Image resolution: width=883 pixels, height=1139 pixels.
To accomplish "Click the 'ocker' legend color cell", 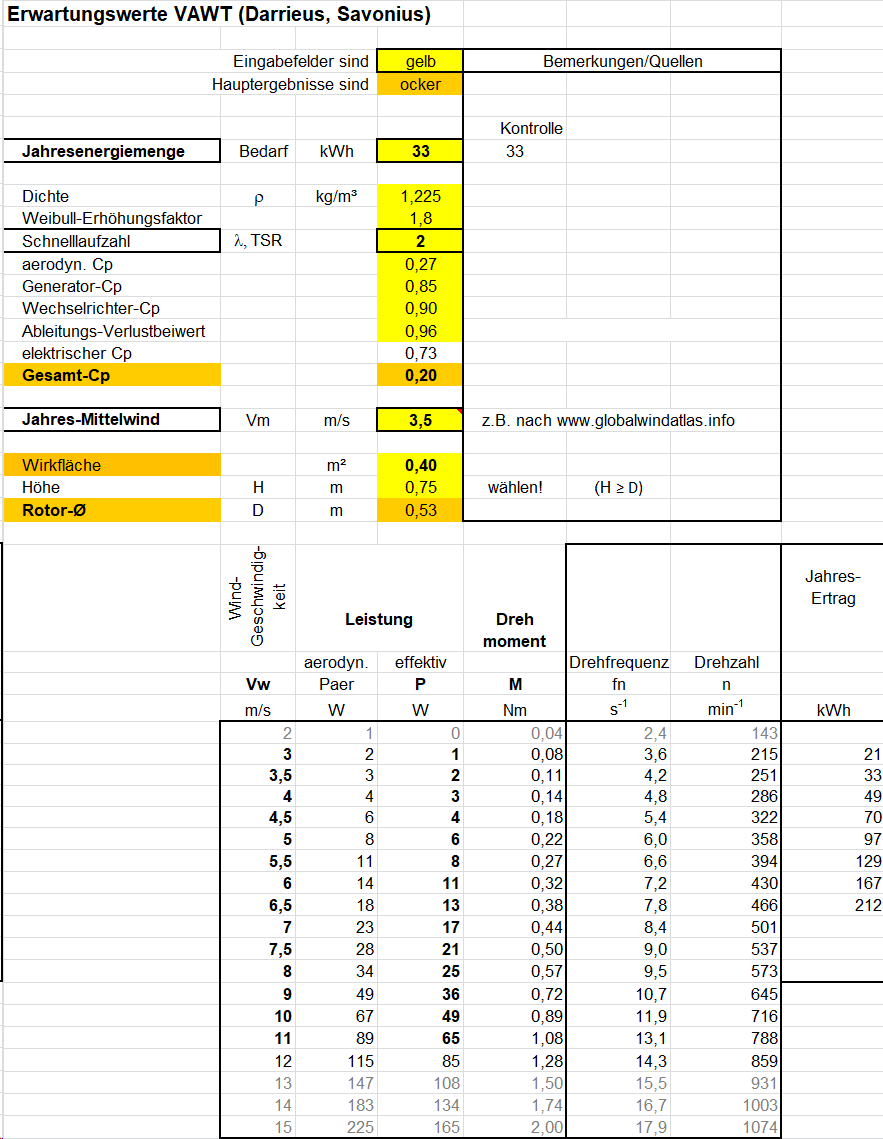I will (420, 84).
